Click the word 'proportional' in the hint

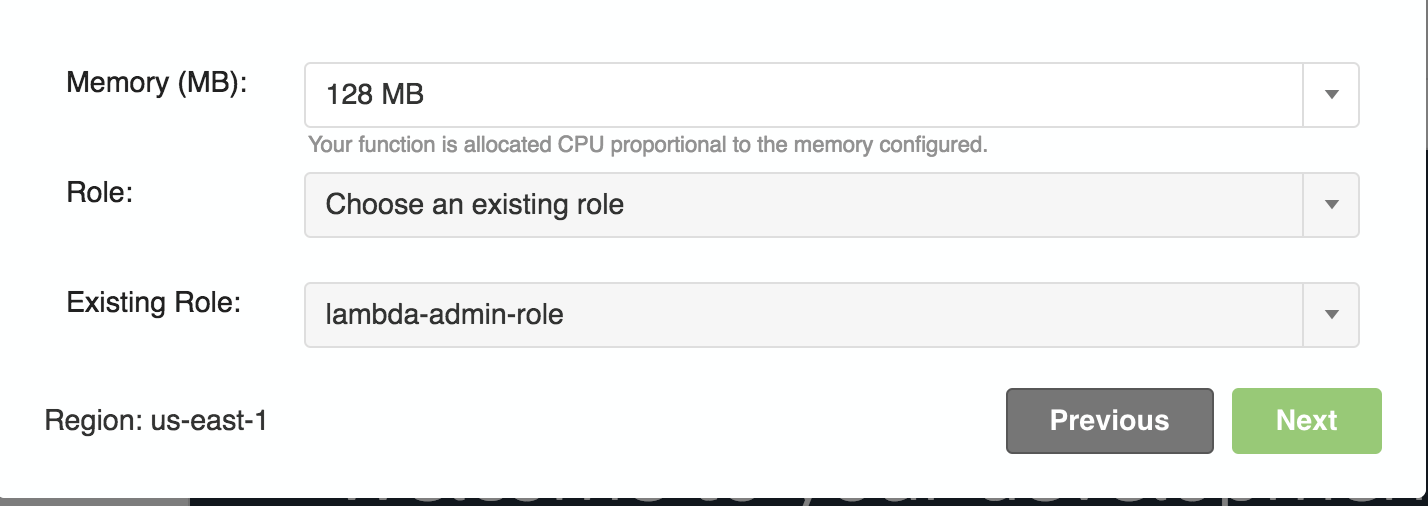tap(667, 145)
